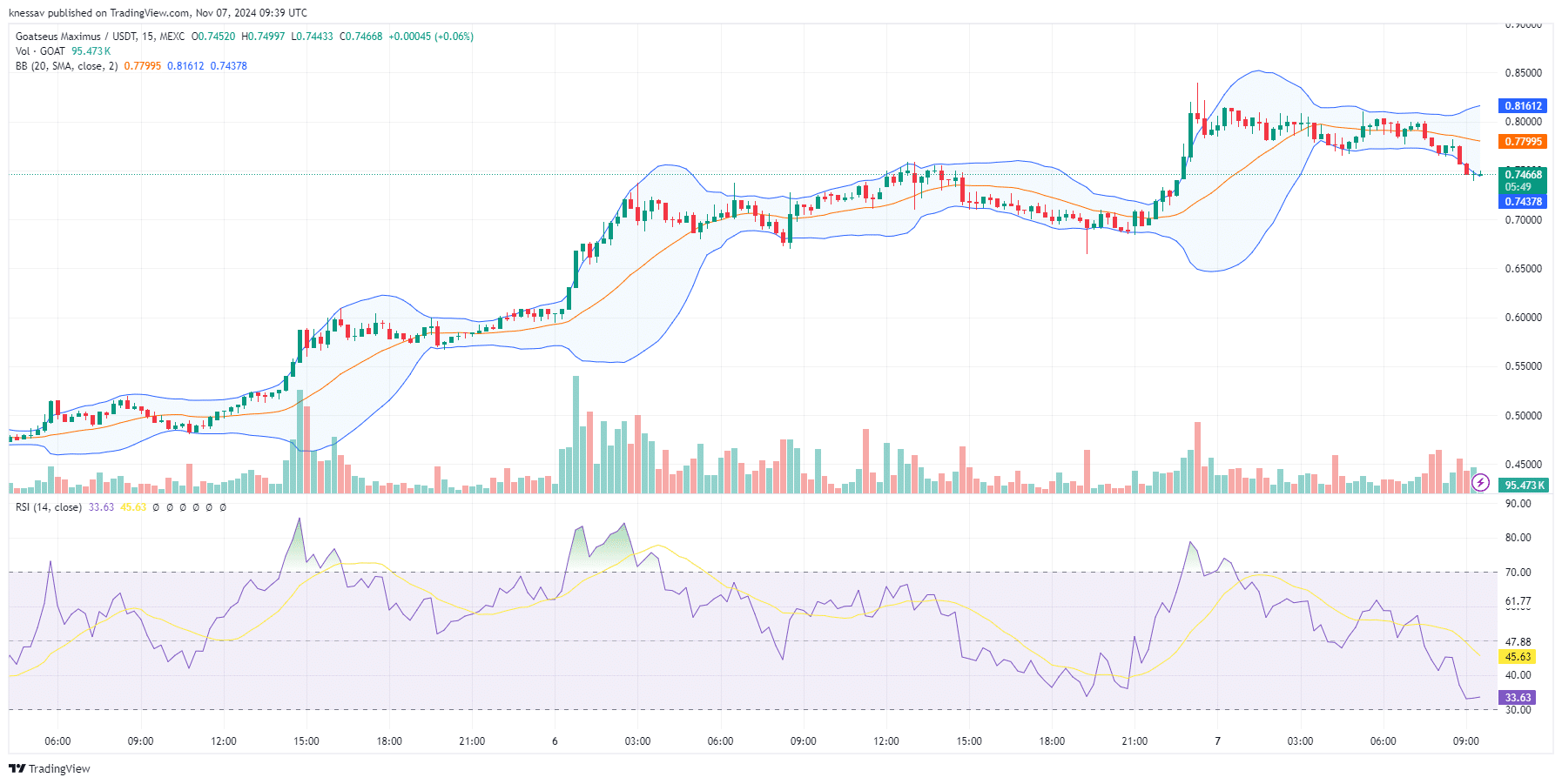Screen dimensions: 1562x784
Task: Click the 0.50000 price scale label
Action: tap(1523, 416)
